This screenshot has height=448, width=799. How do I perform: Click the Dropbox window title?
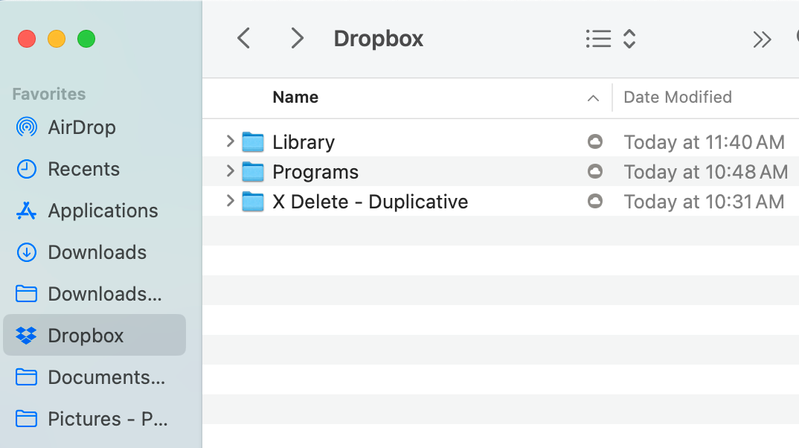(x=378, y=39)
